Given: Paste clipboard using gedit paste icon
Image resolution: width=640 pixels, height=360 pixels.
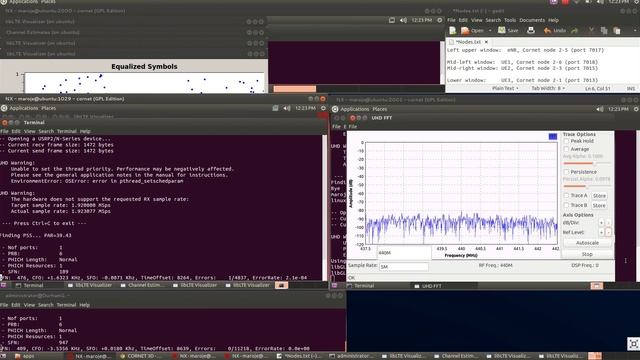Looking at the screenshot, I should coord(617,30).
